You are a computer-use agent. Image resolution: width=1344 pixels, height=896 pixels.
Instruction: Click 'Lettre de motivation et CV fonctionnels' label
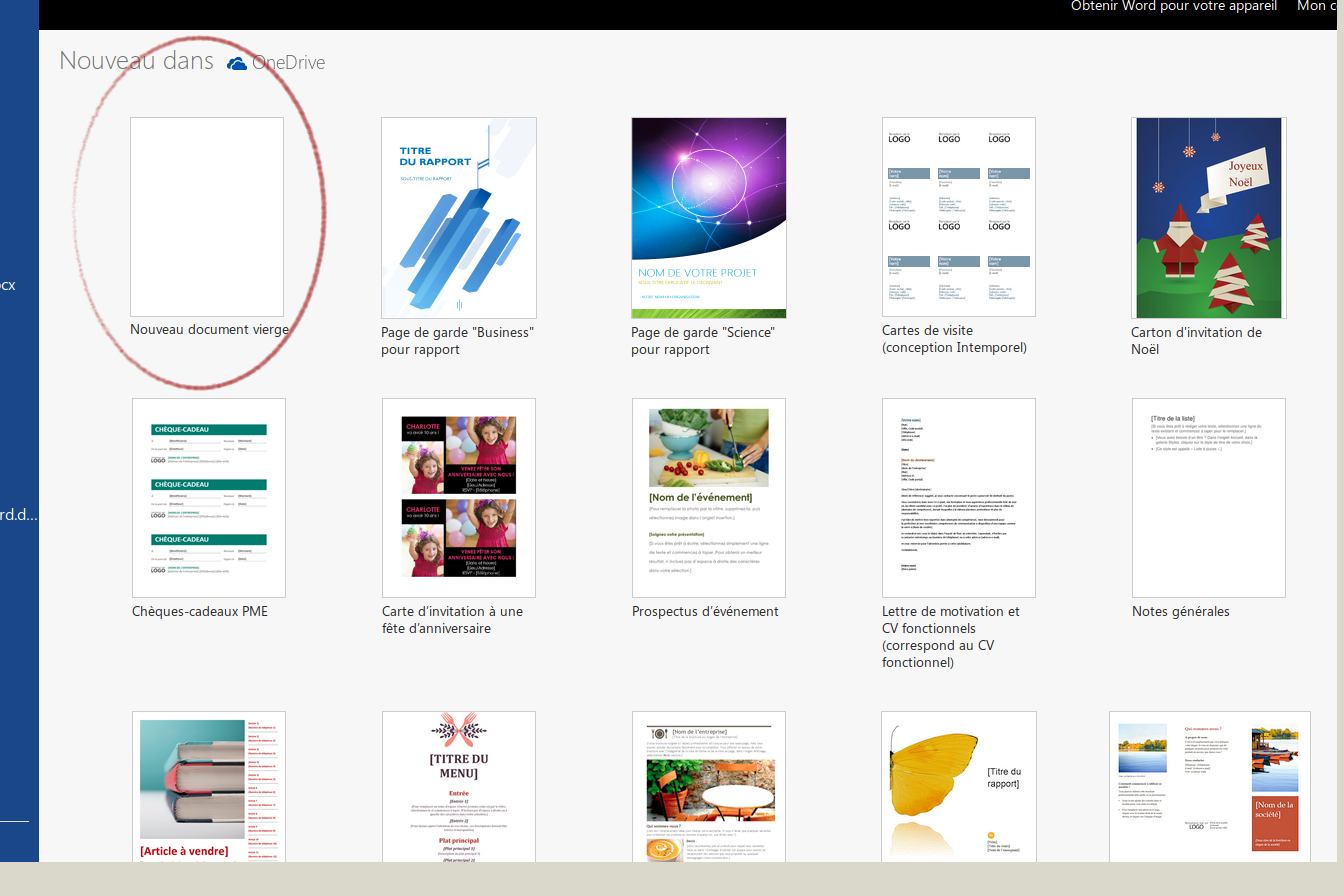951,637
